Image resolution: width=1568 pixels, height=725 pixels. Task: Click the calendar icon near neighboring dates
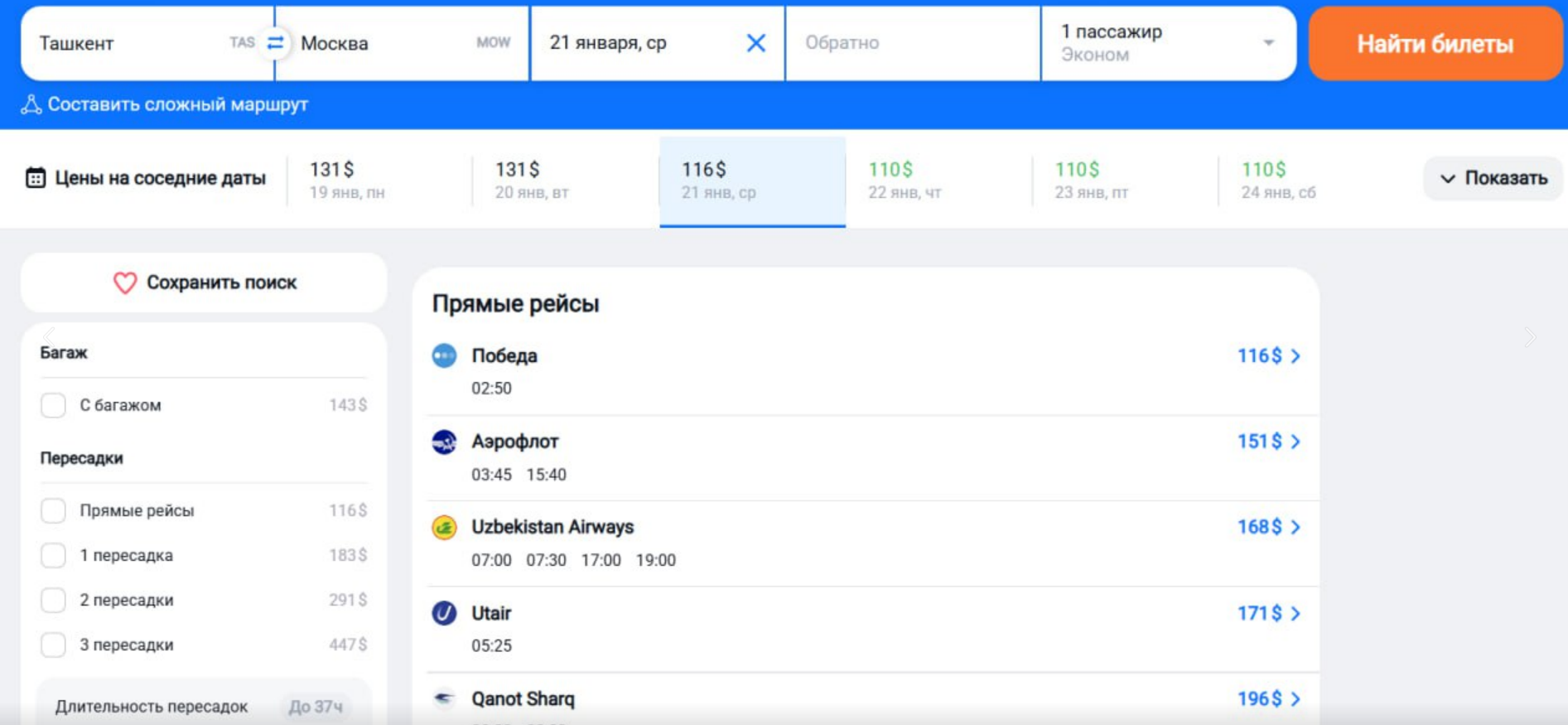(36, 178)
